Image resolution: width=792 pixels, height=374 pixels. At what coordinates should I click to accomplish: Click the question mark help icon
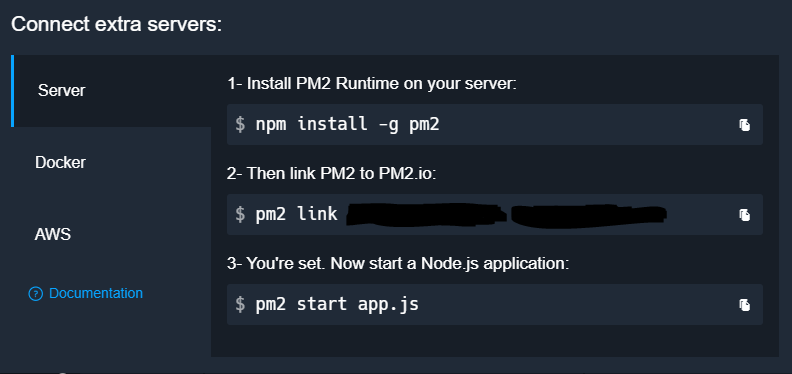coord(36,293)
